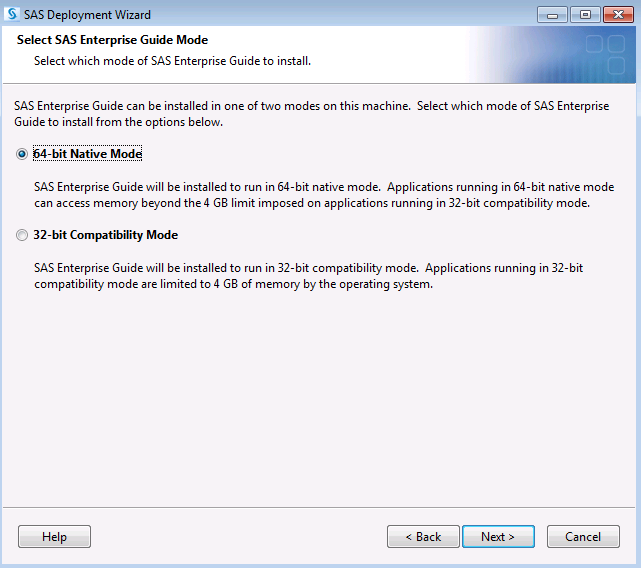641x568 pixels.
Task: Click the 'Select which mode of SAS Enterprise Guide to install.' subtitle
Action: click(172, 61)
